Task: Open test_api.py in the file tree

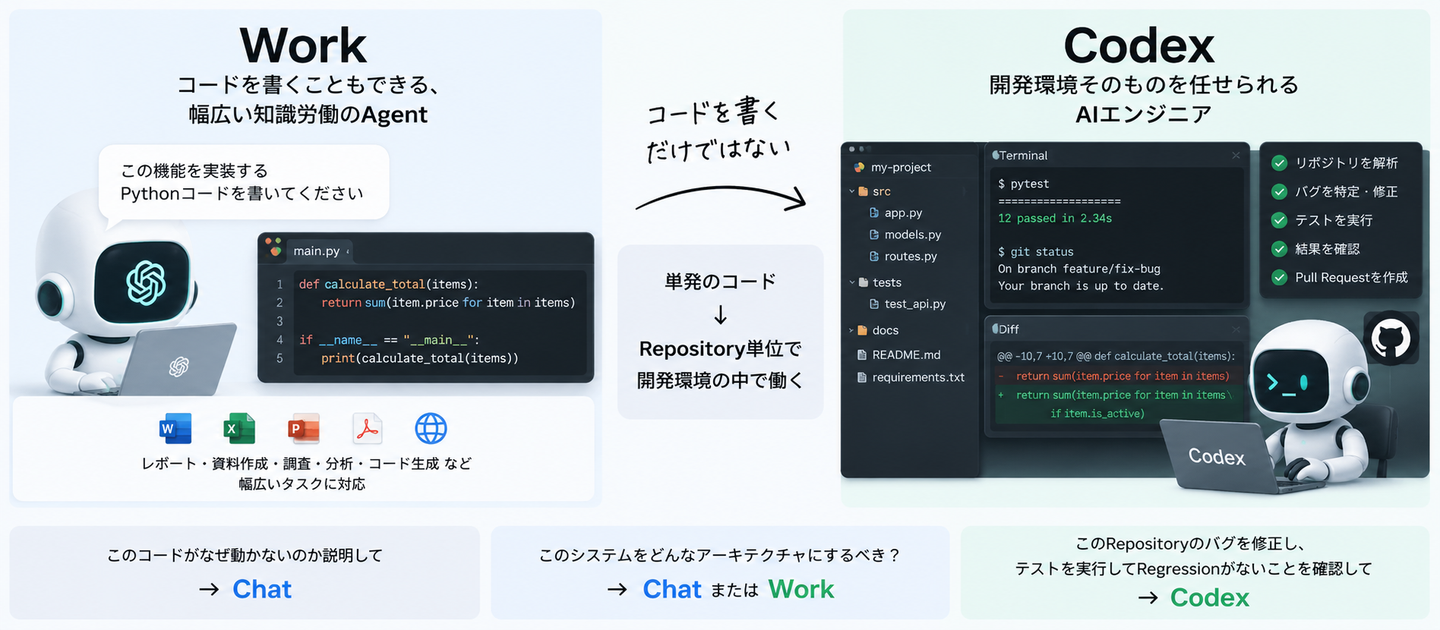Action: [x=915, y=304]
